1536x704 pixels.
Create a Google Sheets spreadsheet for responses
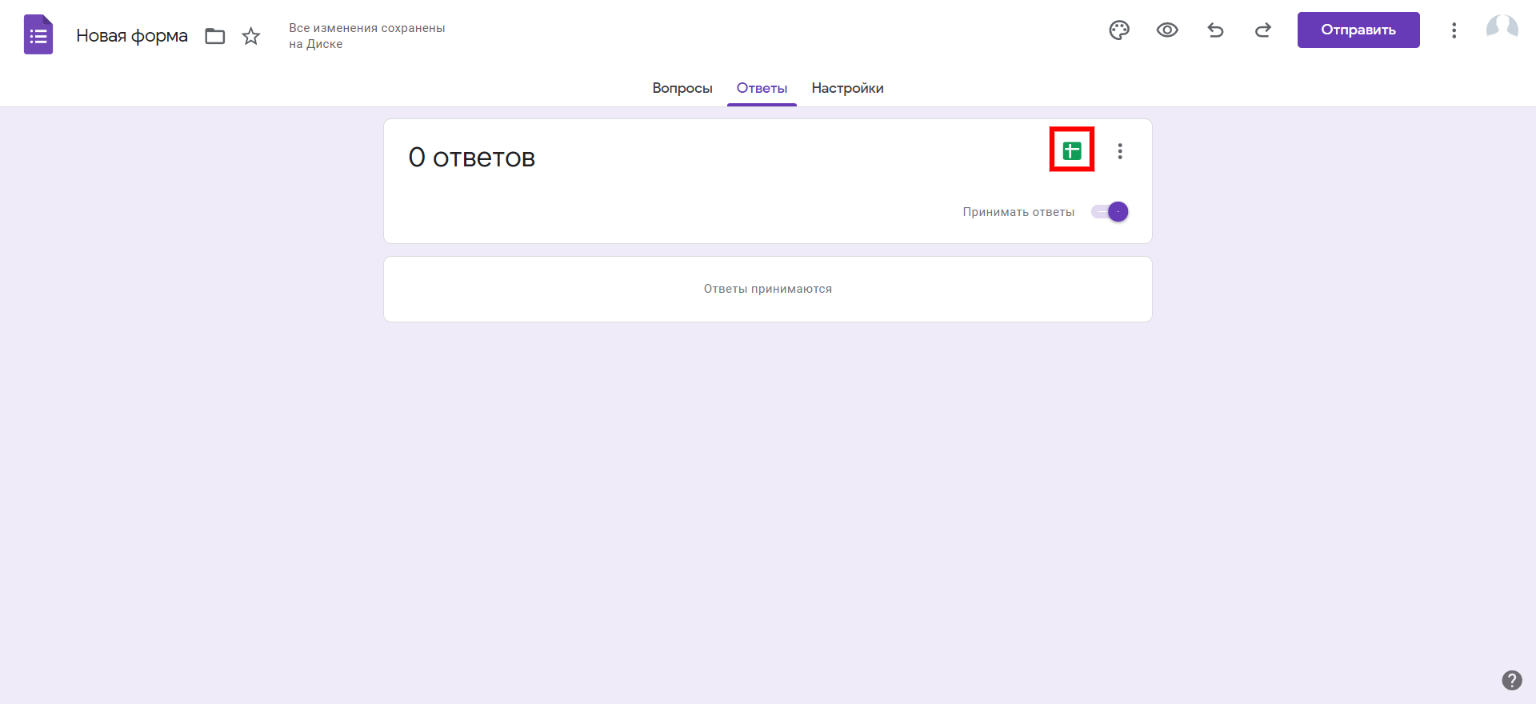[x=1072, y=151]
